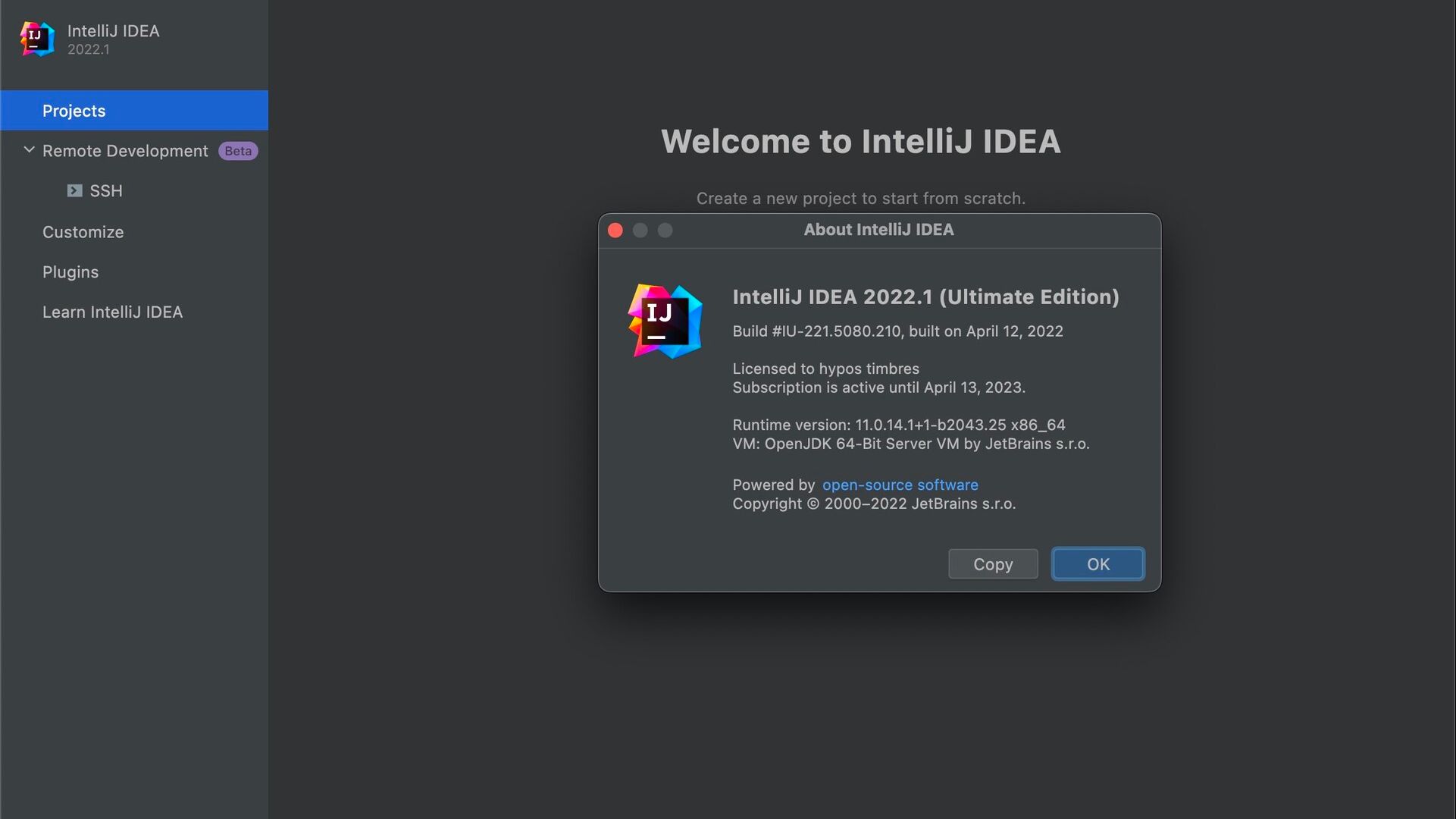Open the Customize tab

point(83,232)
